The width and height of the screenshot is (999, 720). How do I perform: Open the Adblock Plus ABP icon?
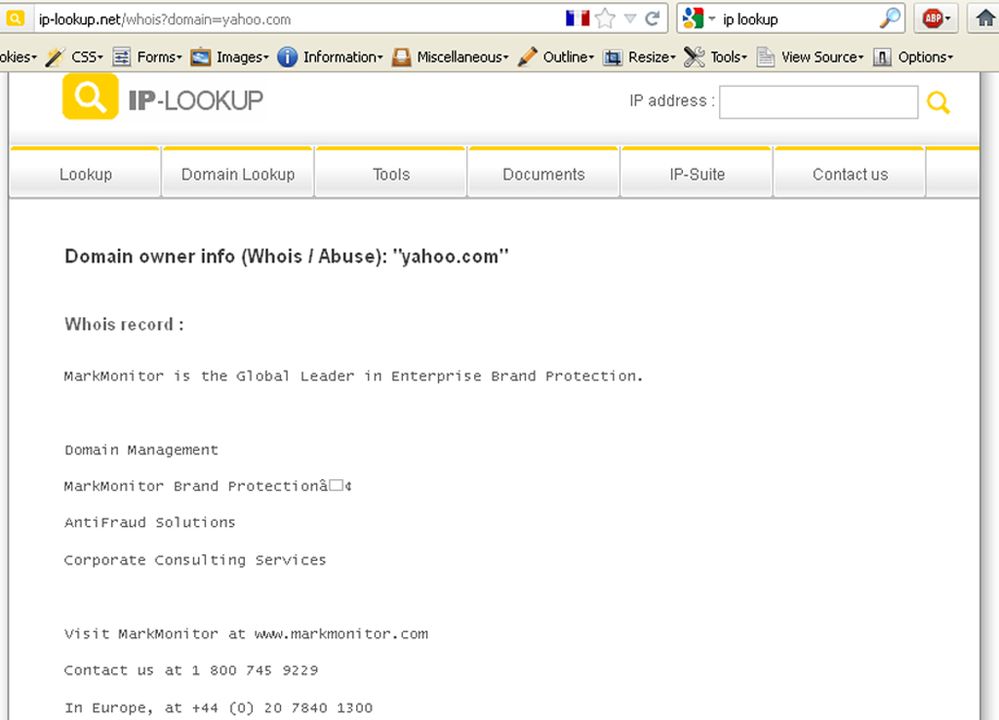[934, 18]
